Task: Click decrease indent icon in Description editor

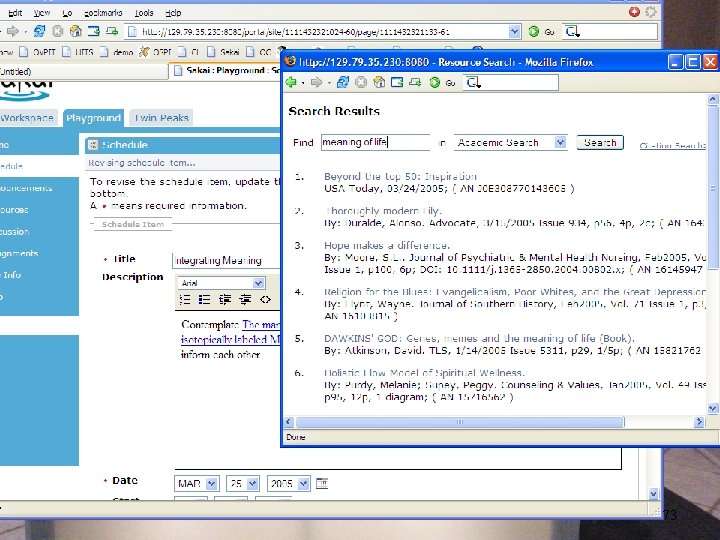Action: (x=225, y=299)
